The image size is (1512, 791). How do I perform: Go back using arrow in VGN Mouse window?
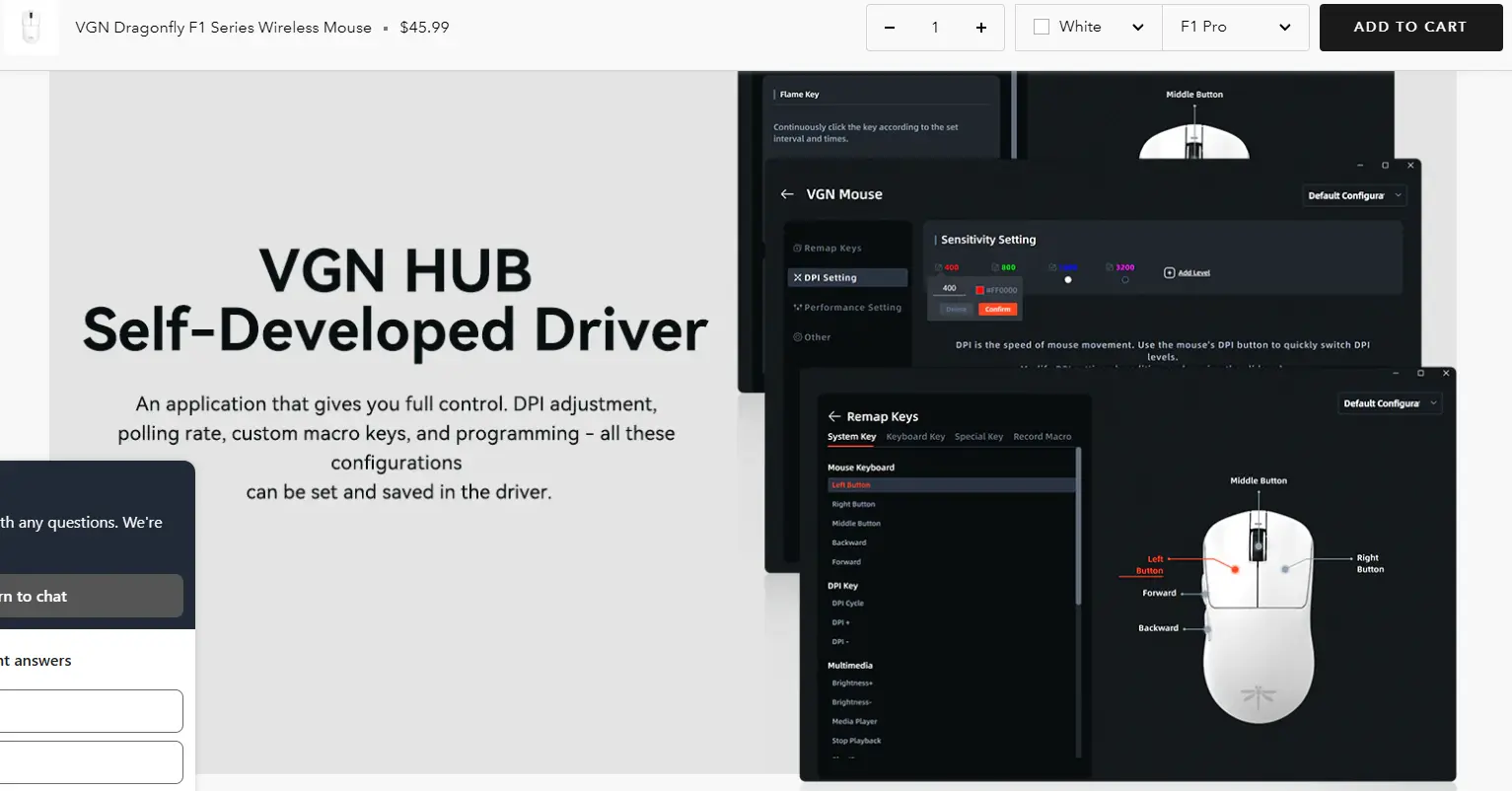(787, 194)
